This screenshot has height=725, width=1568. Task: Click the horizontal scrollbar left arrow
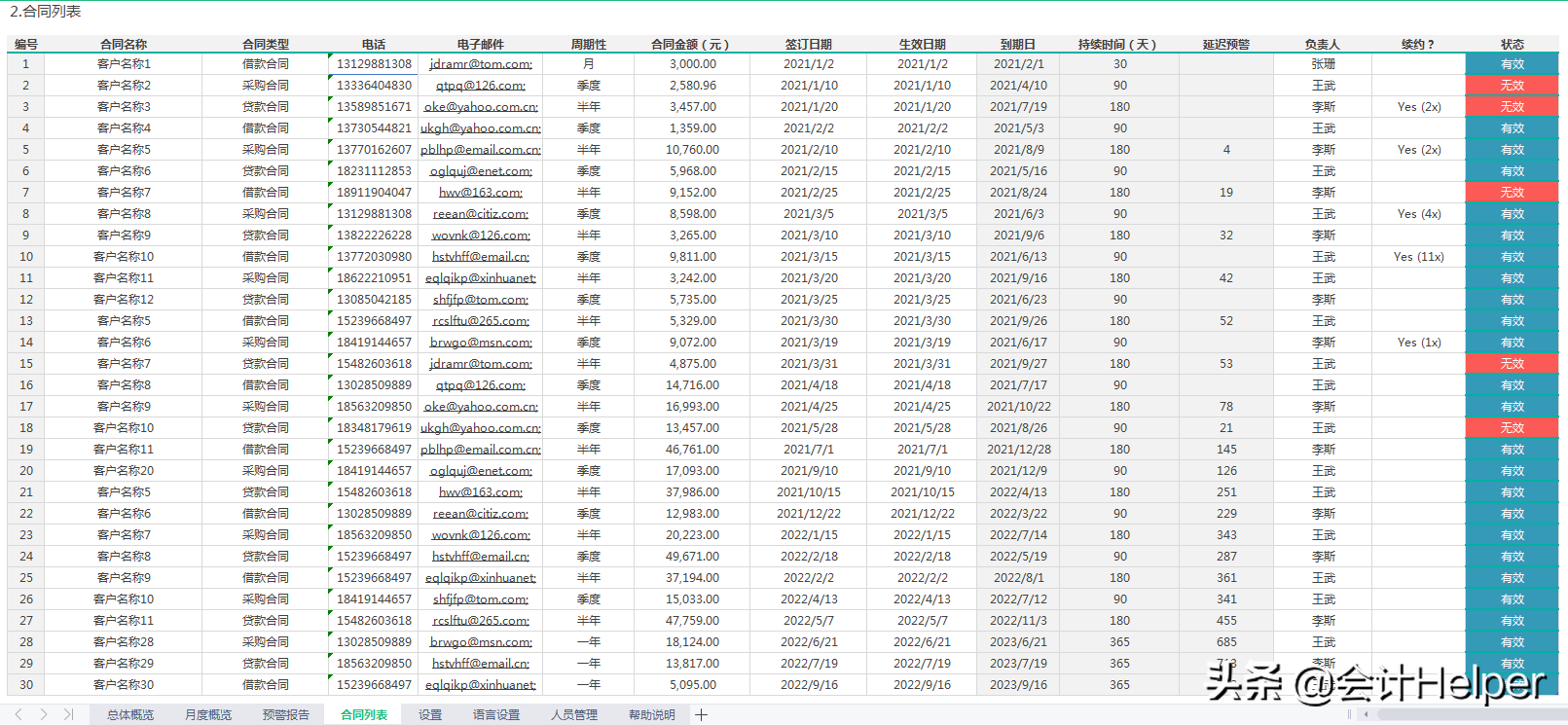[x=1367, y=714]
